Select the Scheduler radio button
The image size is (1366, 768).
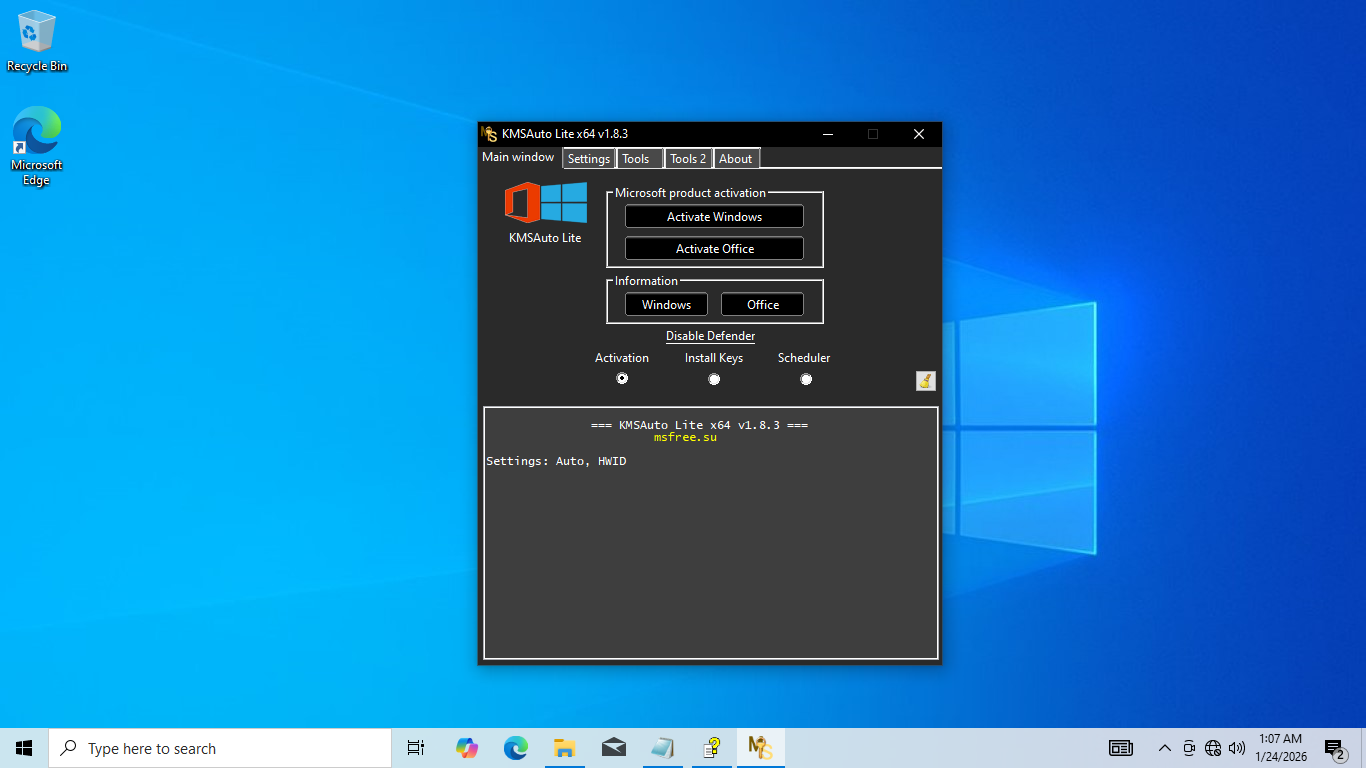[805, 379]
